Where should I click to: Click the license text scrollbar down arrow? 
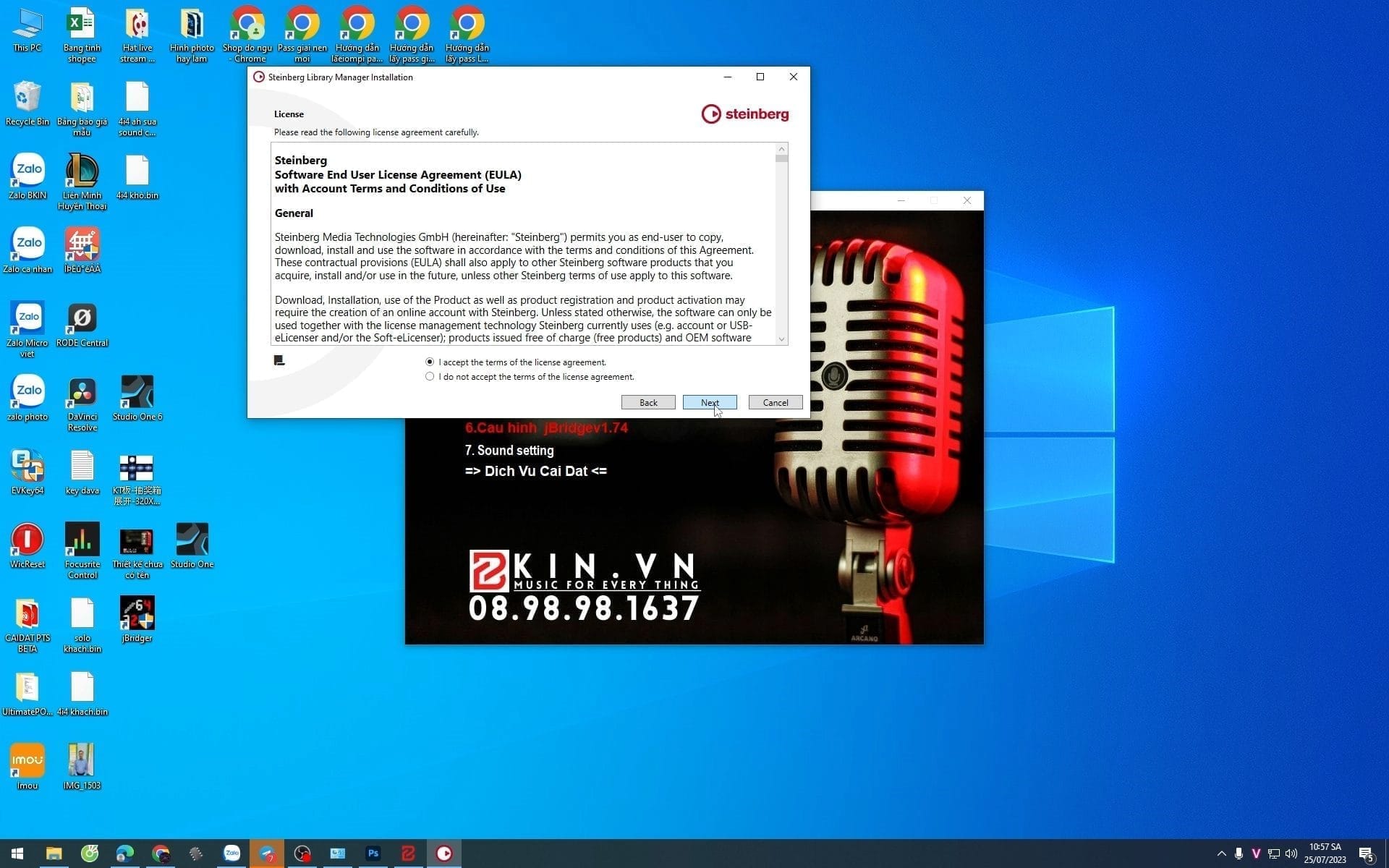point(781,339)
